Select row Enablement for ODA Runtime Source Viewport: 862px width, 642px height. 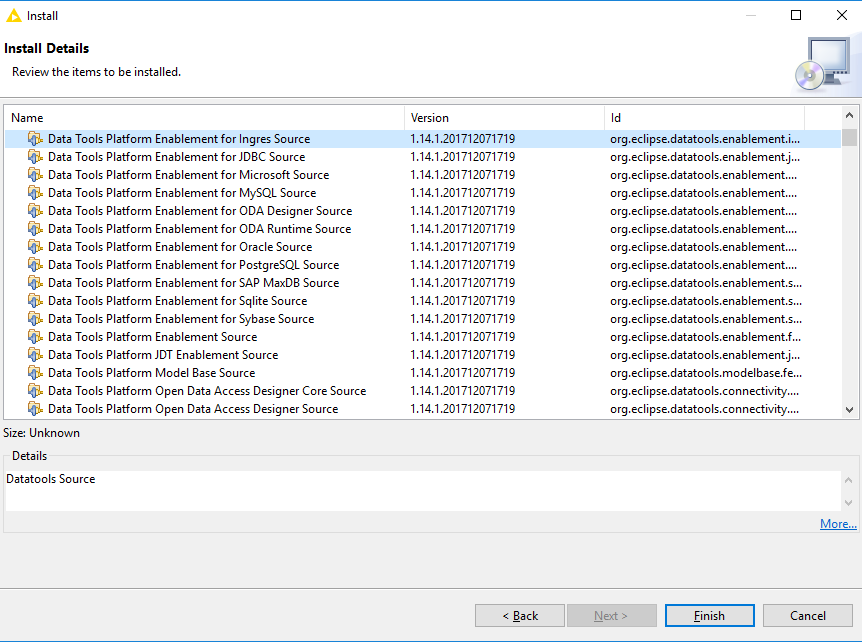[423, 229]
